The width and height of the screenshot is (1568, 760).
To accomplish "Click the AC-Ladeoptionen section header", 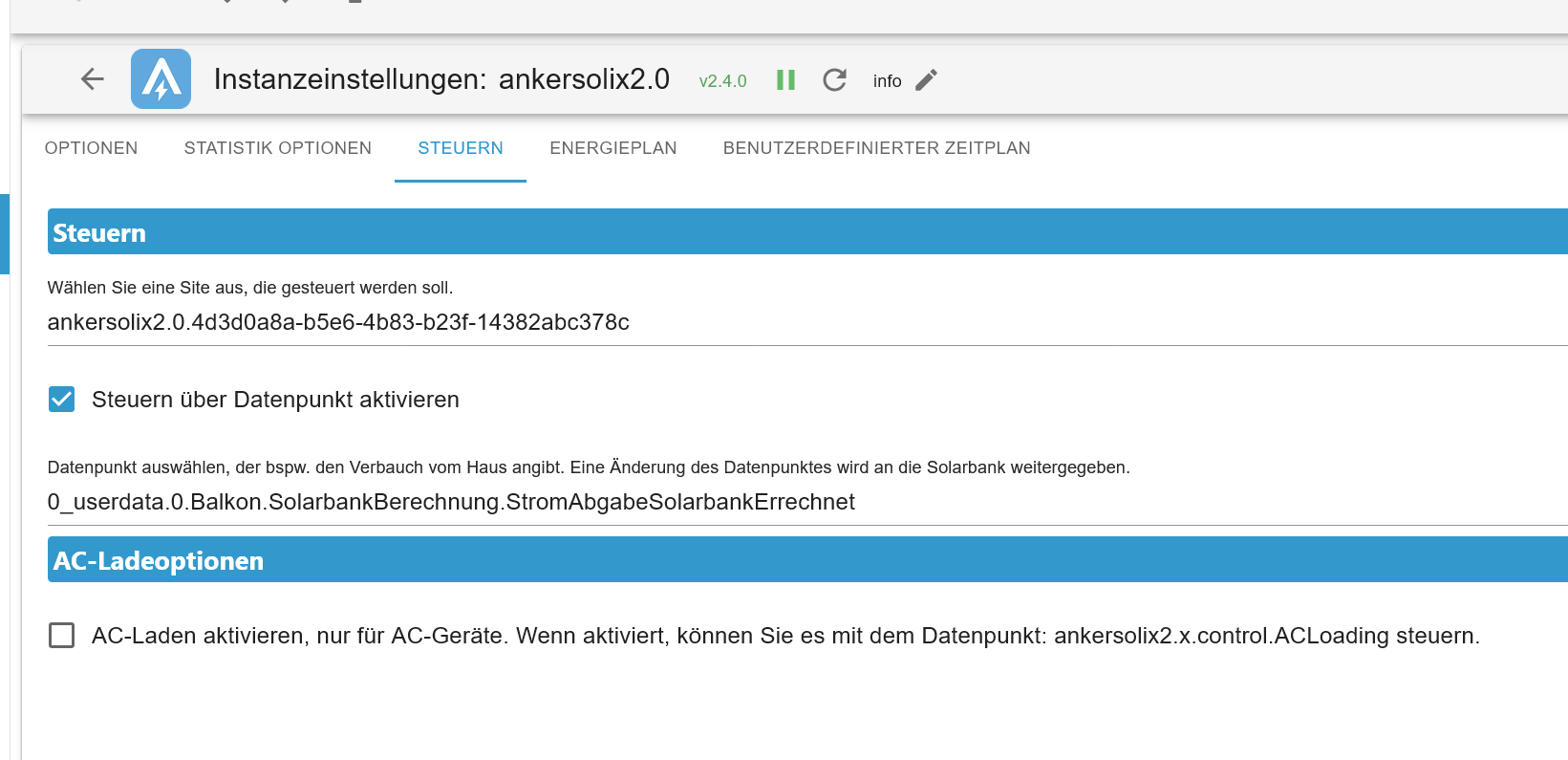I will [x=807, y=560].
